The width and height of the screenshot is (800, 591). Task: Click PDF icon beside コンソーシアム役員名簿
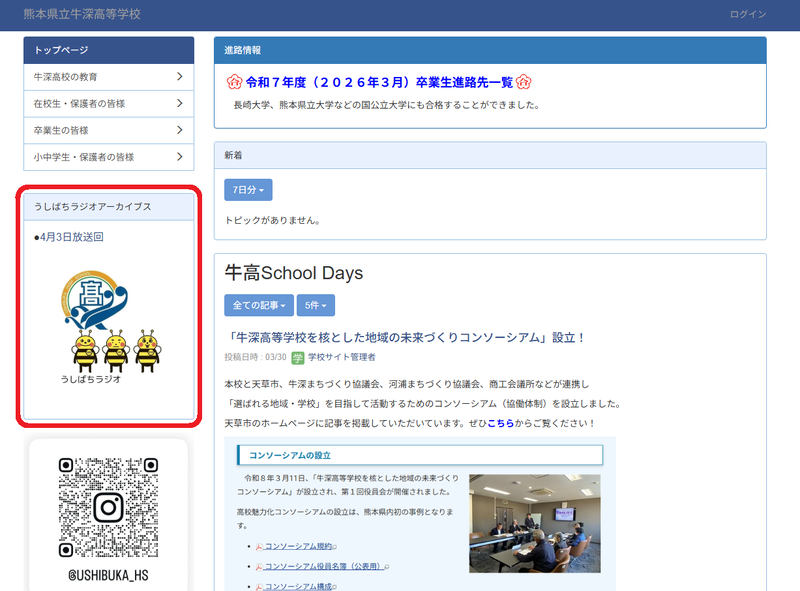259,567
